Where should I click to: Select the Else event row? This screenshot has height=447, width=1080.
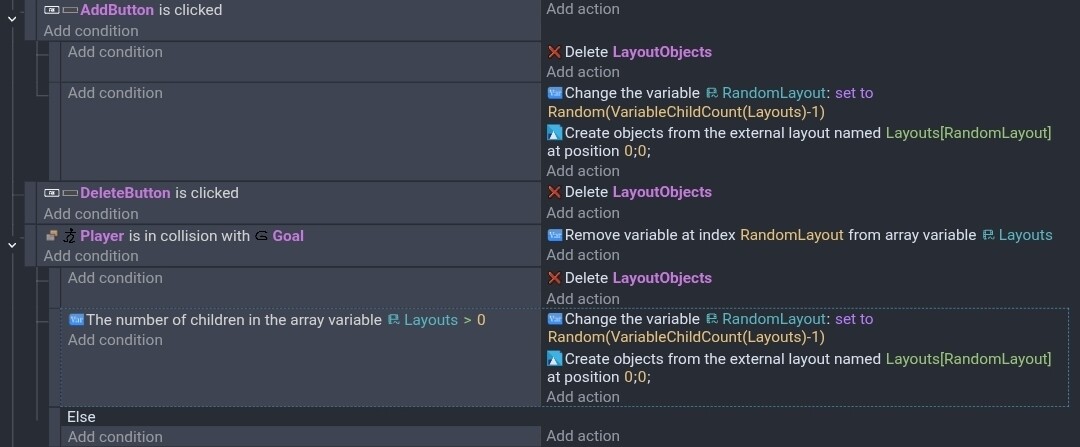coord(300,416)
